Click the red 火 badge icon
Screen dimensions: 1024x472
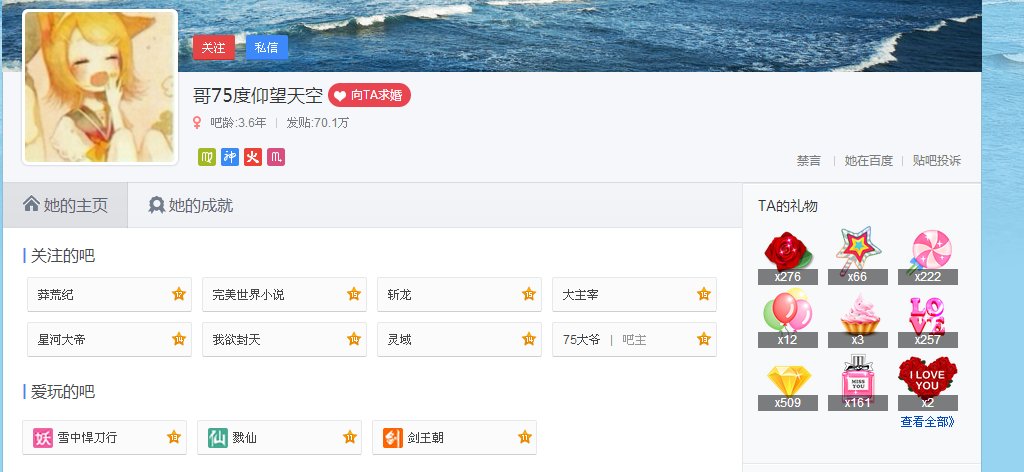pos(253,157)
